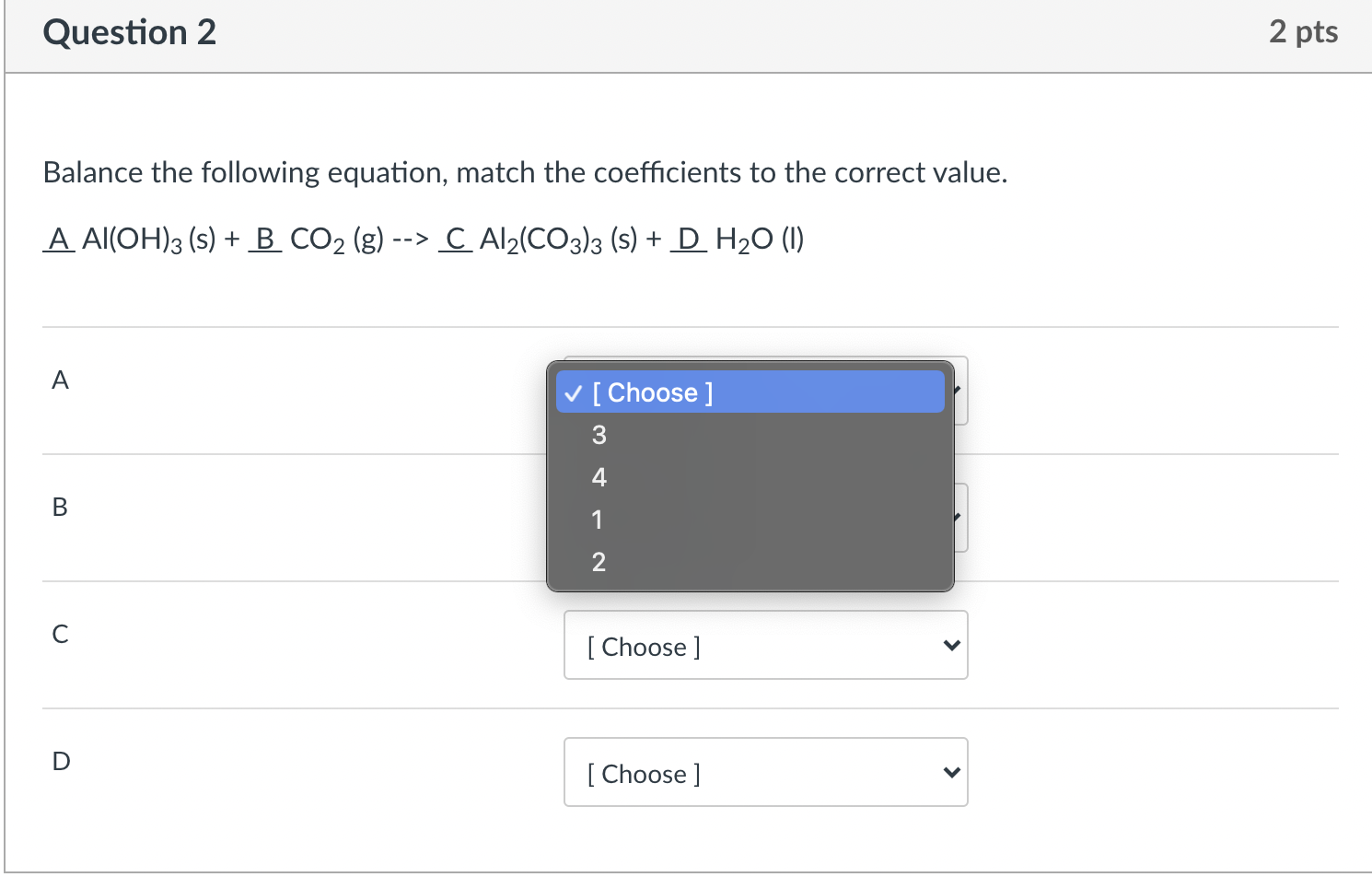Click the Balance the following equation instruction text
This screenshot has height=877, width=1372.
[x=526, y=172]
